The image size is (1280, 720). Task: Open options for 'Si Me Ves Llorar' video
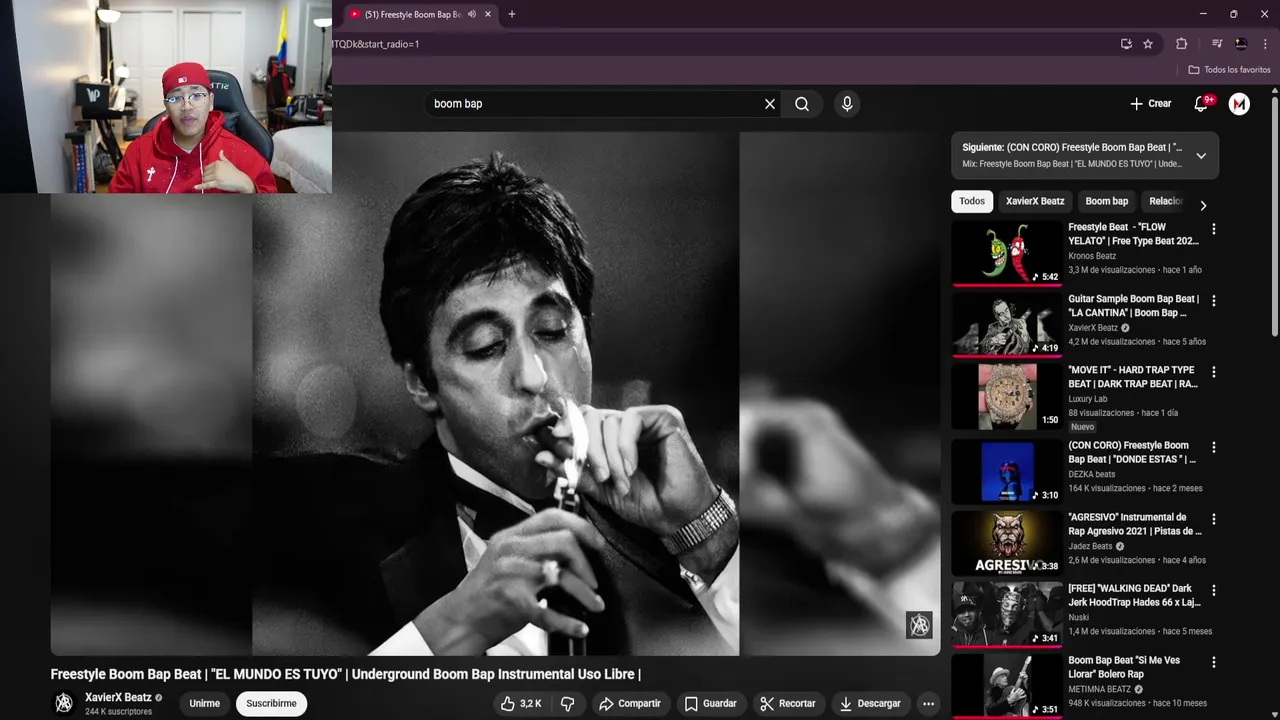tap(1214, 662)
